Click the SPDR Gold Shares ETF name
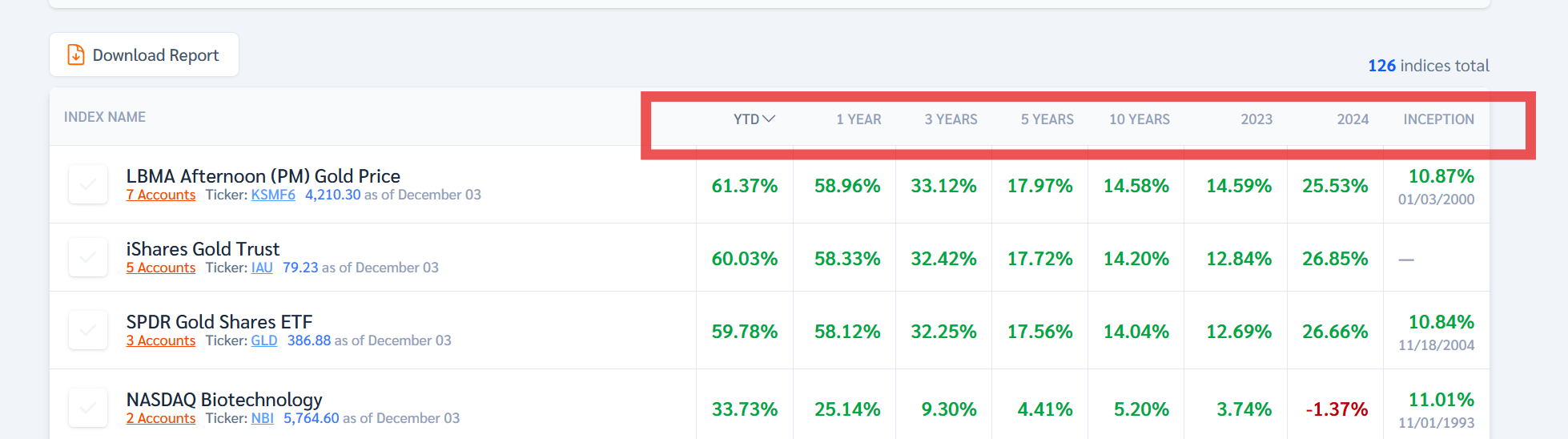1568x439 pixels. tap(219, 321)
